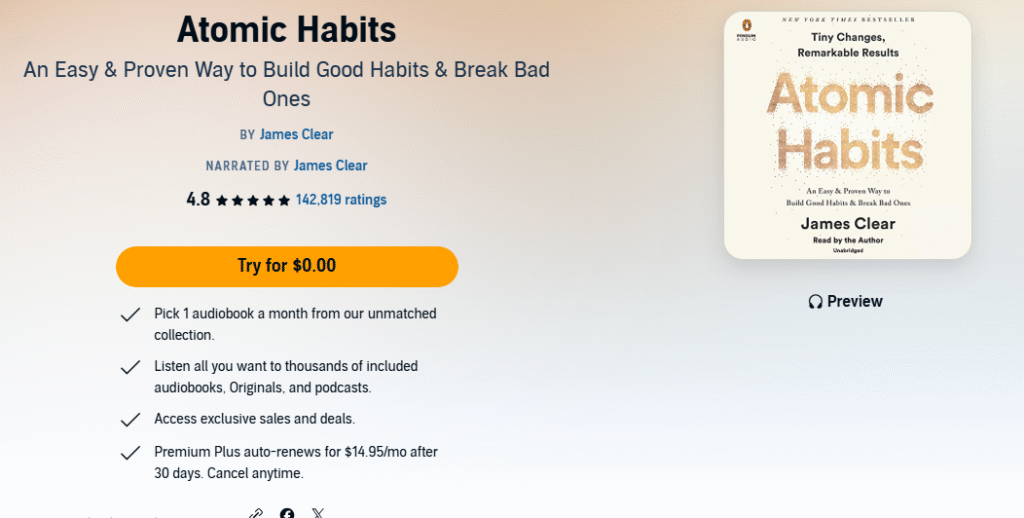Click the Premium Plus auto-renews terms text
1024x518 pixels.
(296, 462)
